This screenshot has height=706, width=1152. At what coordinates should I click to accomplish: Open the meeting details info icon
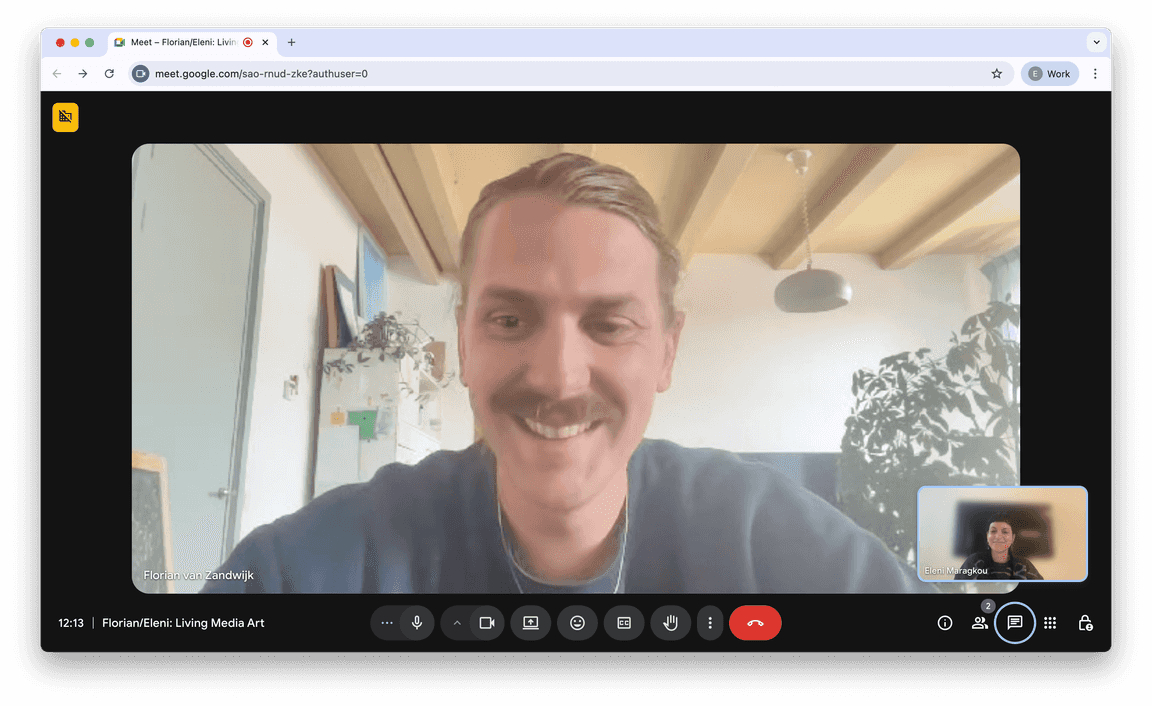point(945,623)
